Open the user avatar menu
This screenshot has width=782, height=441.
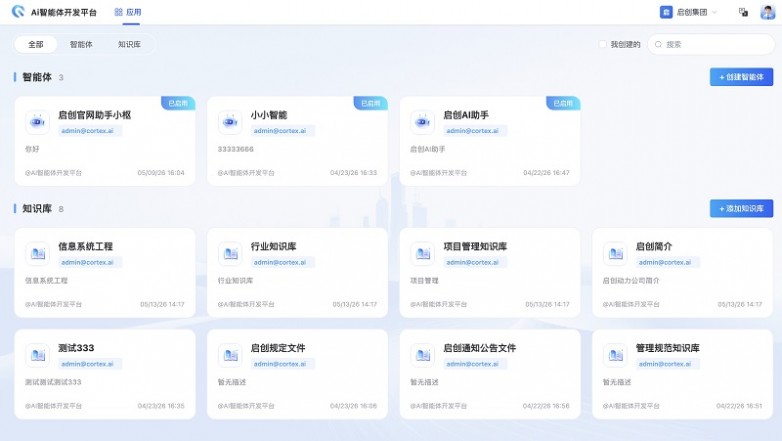pyautogui.click(x=767, y=12)
